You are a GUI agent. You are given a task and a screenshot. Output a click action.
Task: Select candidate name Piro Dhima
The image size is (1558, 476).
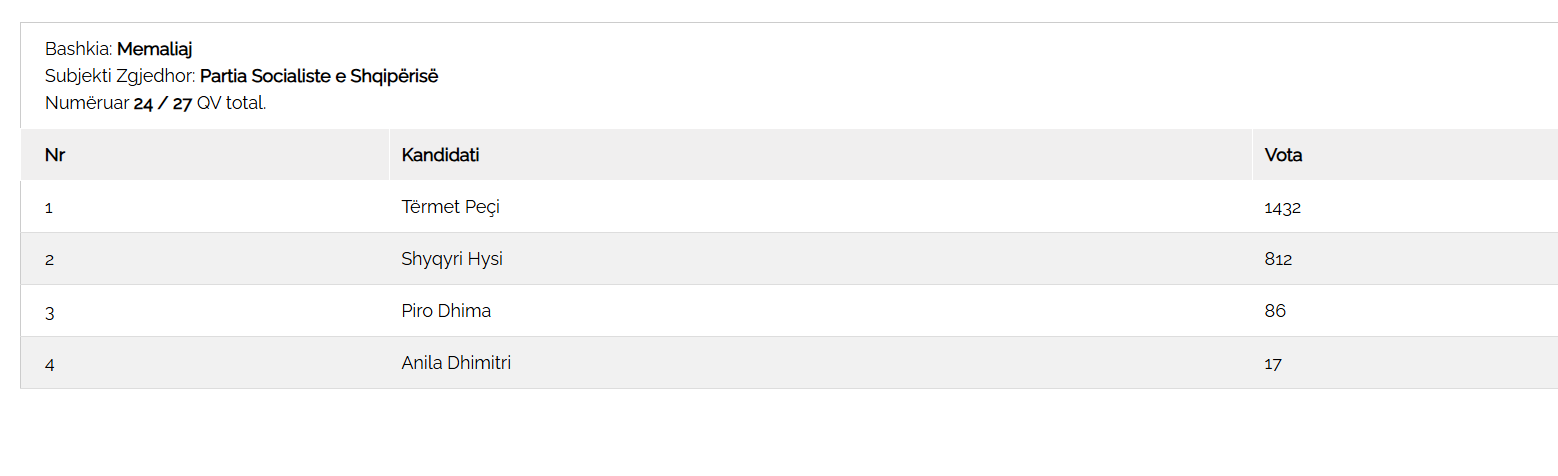pos(446,311)
